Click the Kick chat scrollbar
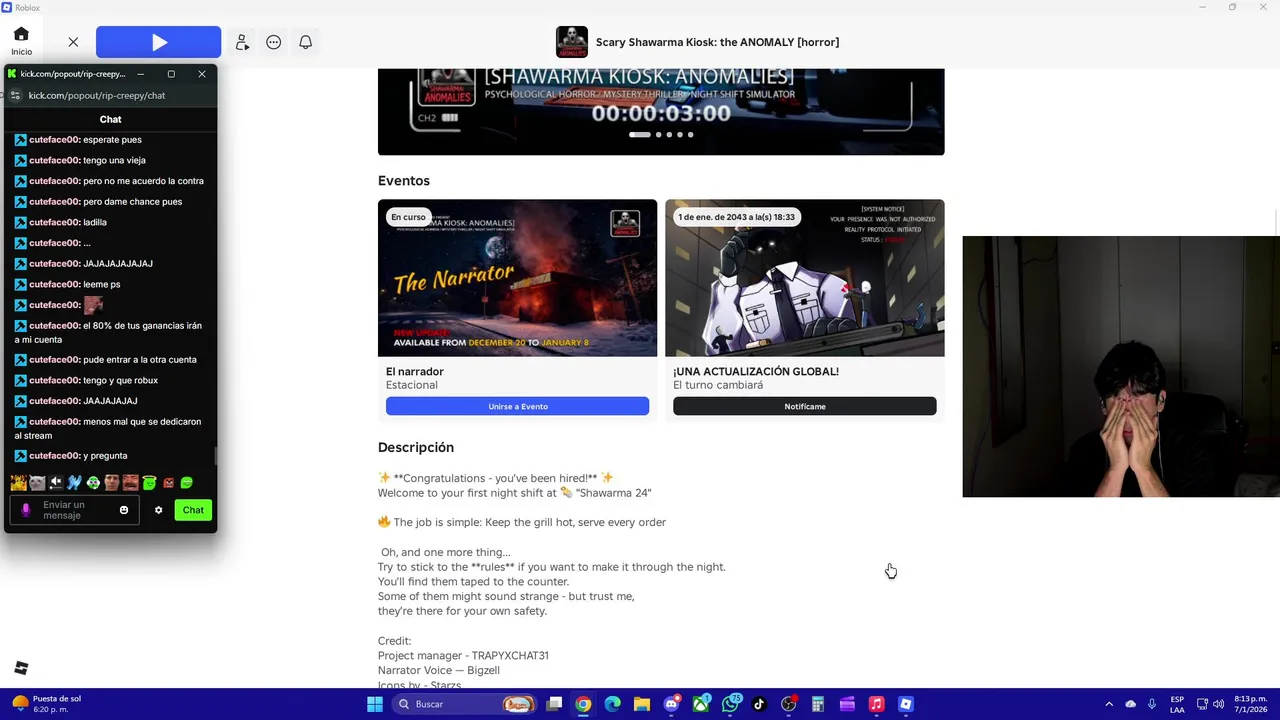The width and height of the screenshot is (1280, 720). click(215, 456)
